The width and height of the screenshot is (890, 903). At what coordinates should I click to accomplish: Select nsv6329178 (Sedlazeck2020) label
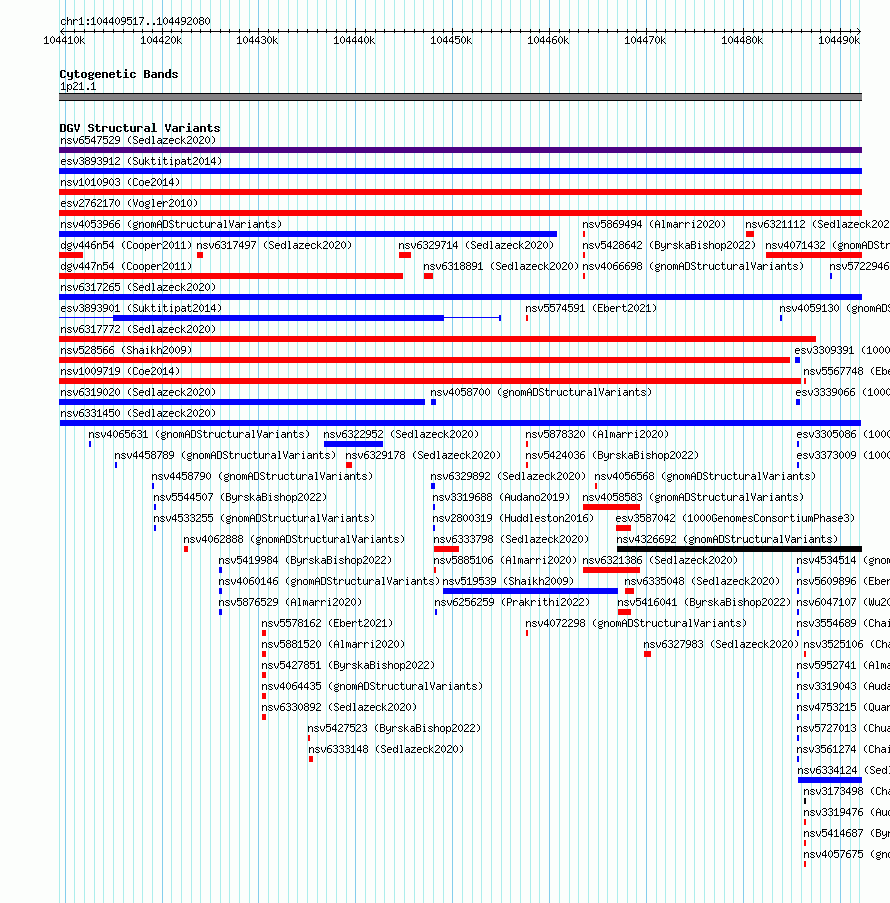pyautogui.click(x=423, y=456)
